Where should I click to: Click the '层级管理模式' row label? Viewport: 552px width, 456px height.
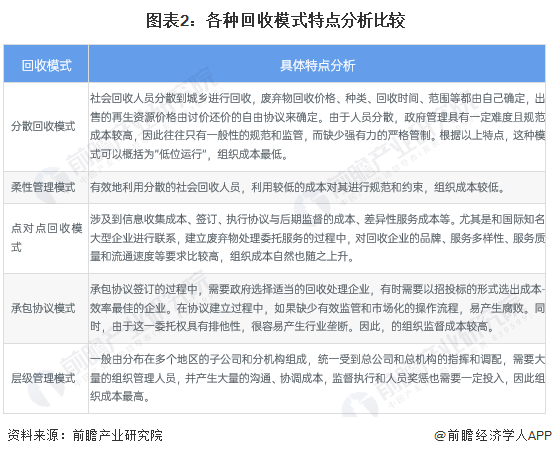(43, 378)
